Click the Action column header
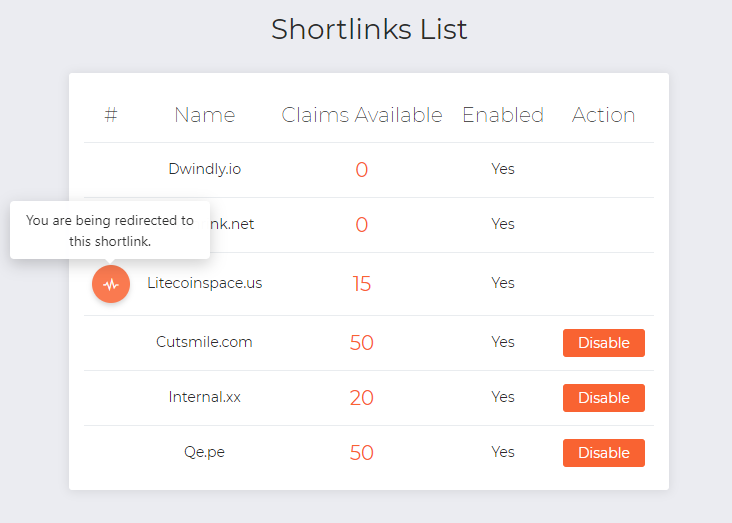Image resolution: width=732 pixels, height=523 pixels. [603, 115]
